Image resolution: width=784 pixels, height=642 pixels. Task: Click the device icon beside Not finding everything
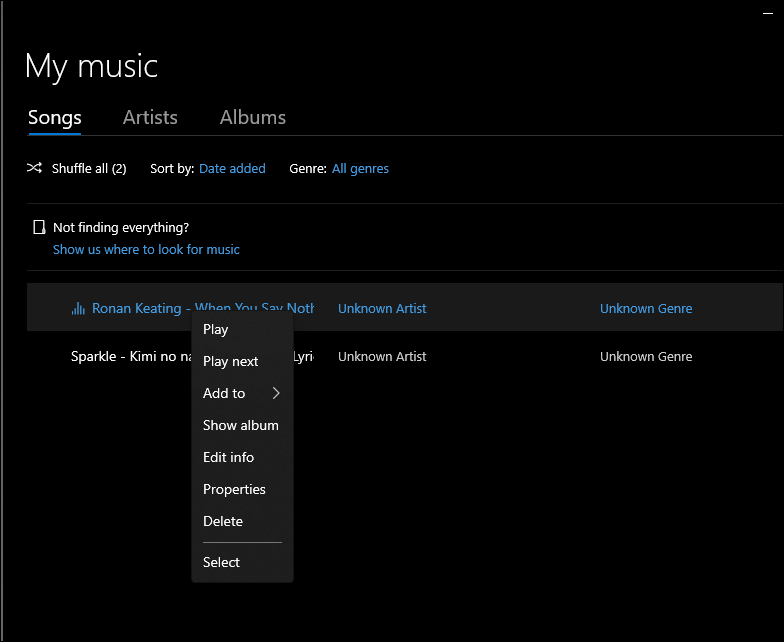tap(39, 228)
